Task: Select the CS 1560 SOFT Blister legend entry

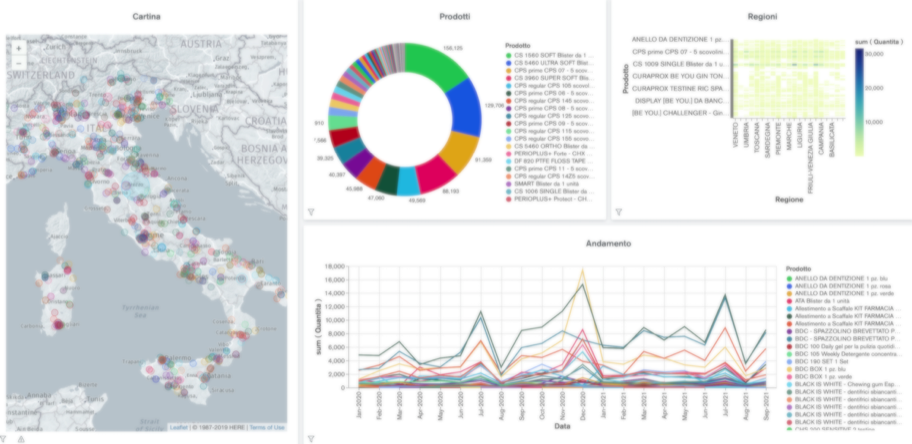Action: coord(550,54)
